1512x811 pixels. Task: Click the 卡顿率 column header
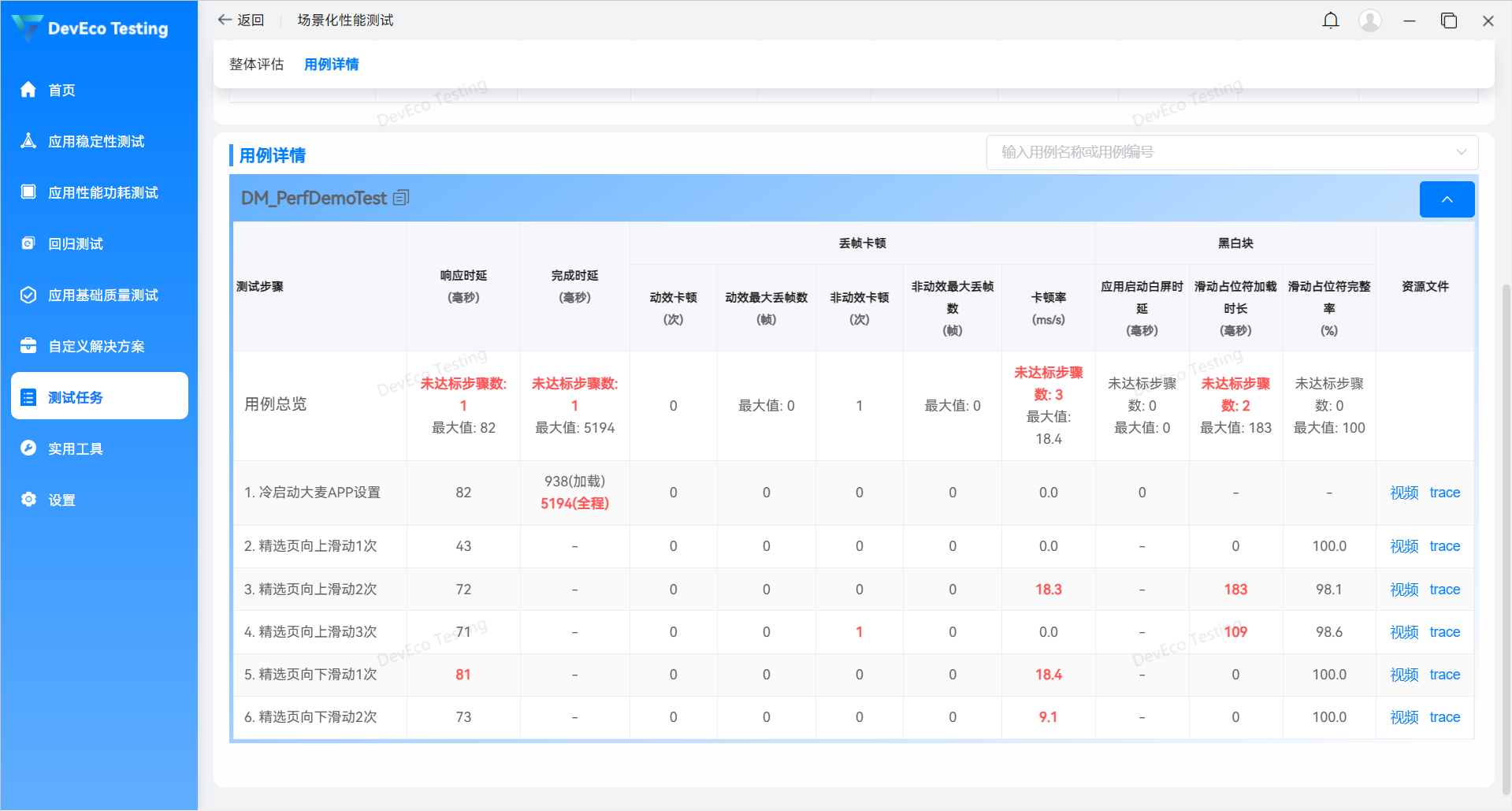[1049, 308]
